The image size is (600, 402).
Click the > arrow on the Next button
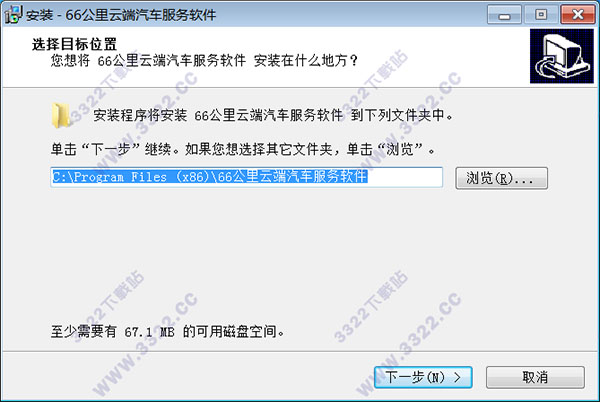(x=458, y=378)
